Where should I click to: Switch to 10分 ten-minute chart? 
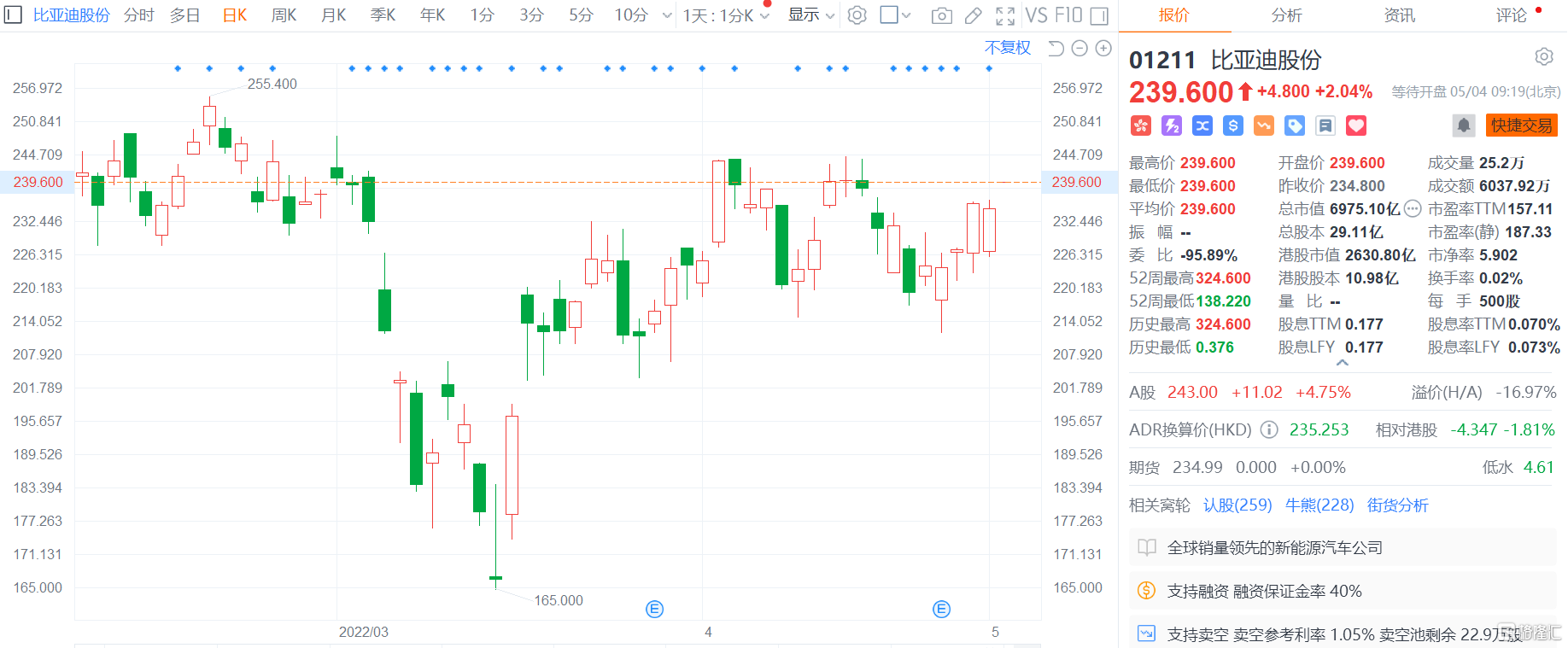(631, 15)
